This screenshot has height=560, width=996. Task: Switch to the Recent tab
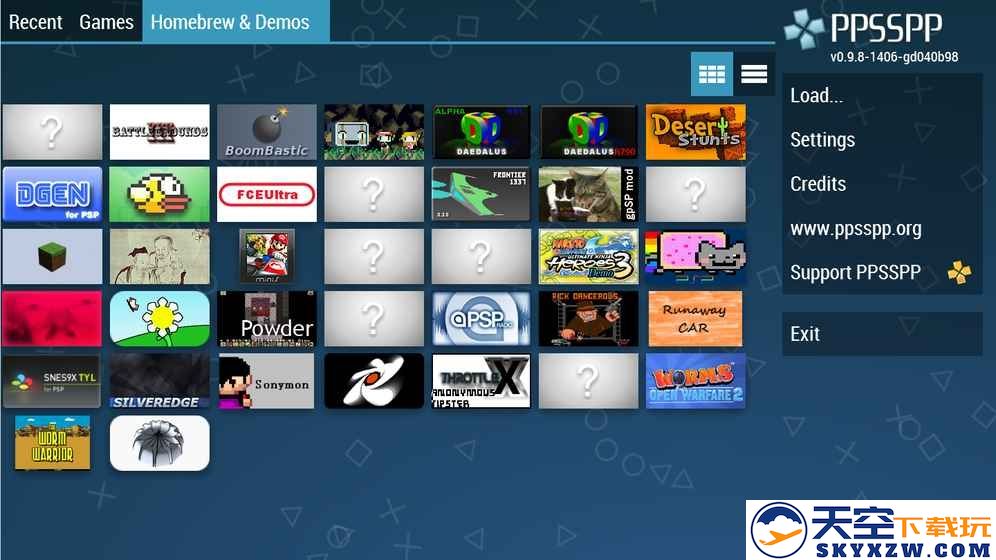(36, 22)
